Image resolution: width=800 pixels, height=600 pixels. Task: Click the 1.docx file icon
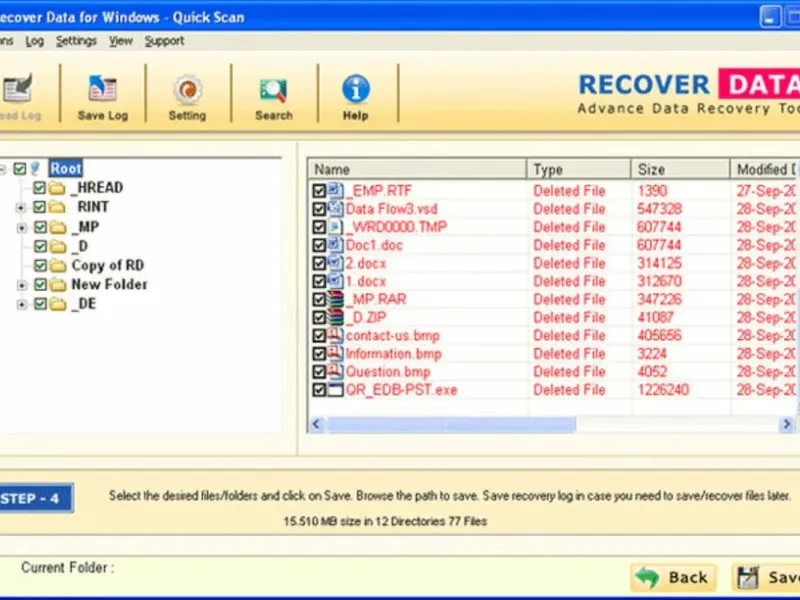click(x=335, y=281)
